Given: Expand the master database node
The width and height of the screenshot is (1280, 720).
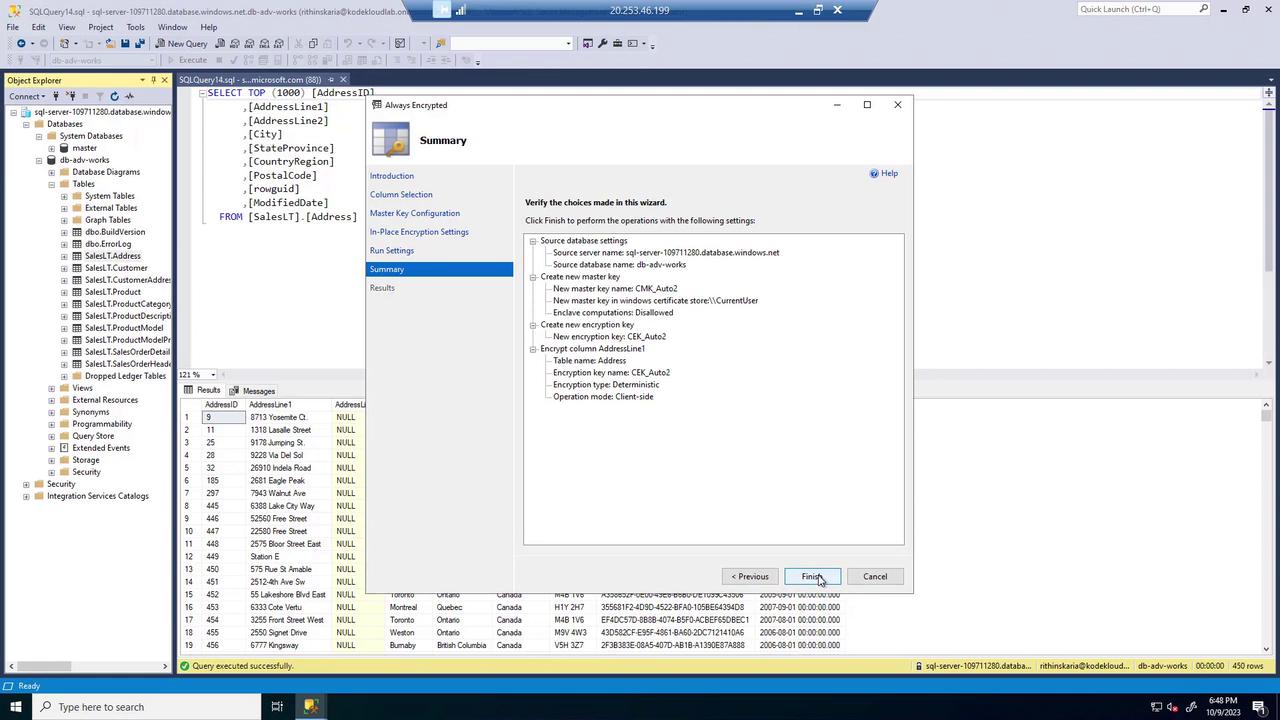Looking at the screenshot, I should point(52,148).
